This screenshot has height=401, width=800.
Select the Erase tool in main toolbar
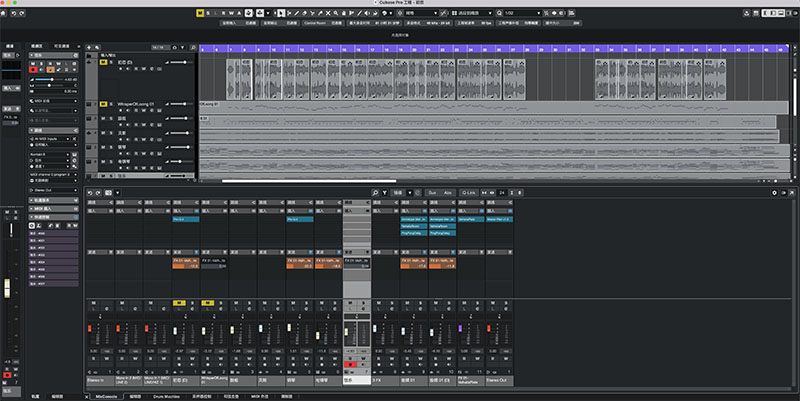coord(304,13)
